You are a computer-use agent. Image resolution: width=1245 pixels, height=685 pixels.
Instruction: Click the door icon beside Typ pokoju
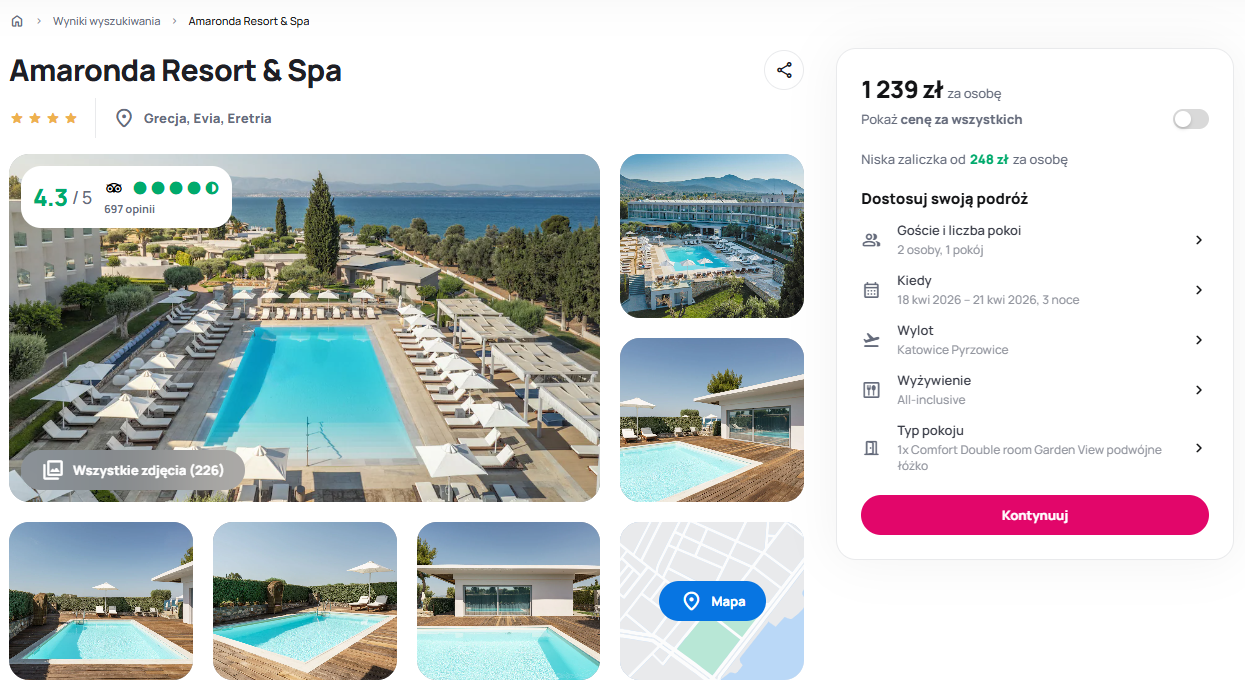pyautogui.click(x=871, y=448)
